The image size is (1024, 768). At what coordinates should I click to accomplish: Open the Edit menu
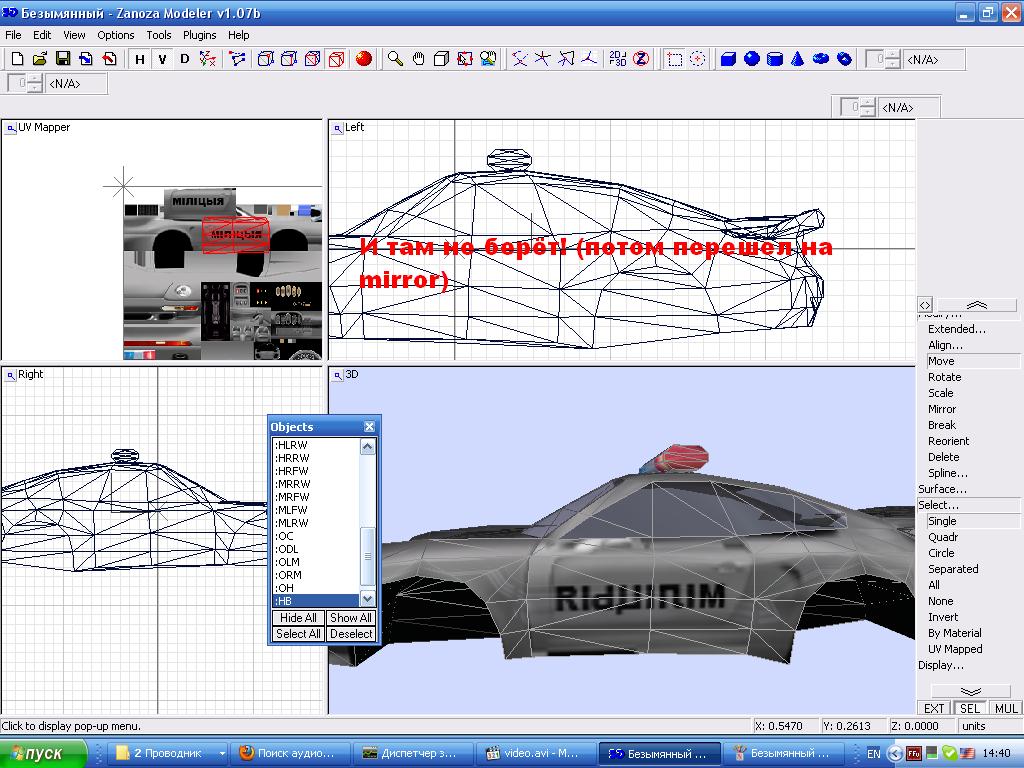42,35
